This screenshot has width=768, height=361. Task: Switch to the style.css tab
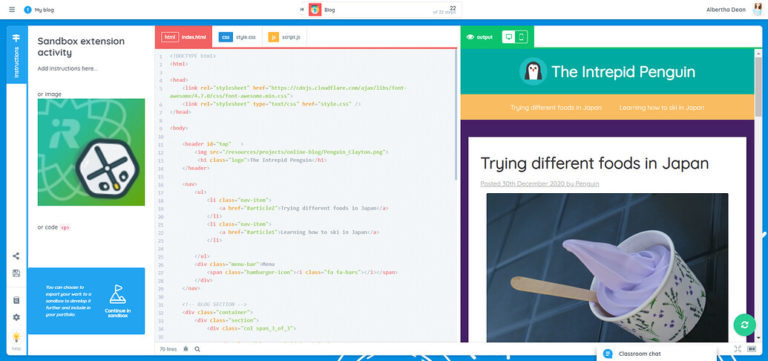tap(237, 37)
